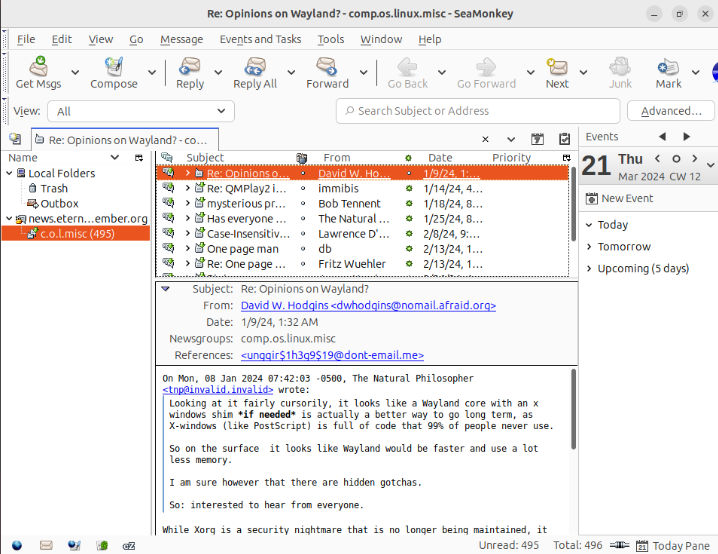718x554 pixels.
Task: Select c.o.l.misc (495) newsgroup
Action: [x=76, y=234]
